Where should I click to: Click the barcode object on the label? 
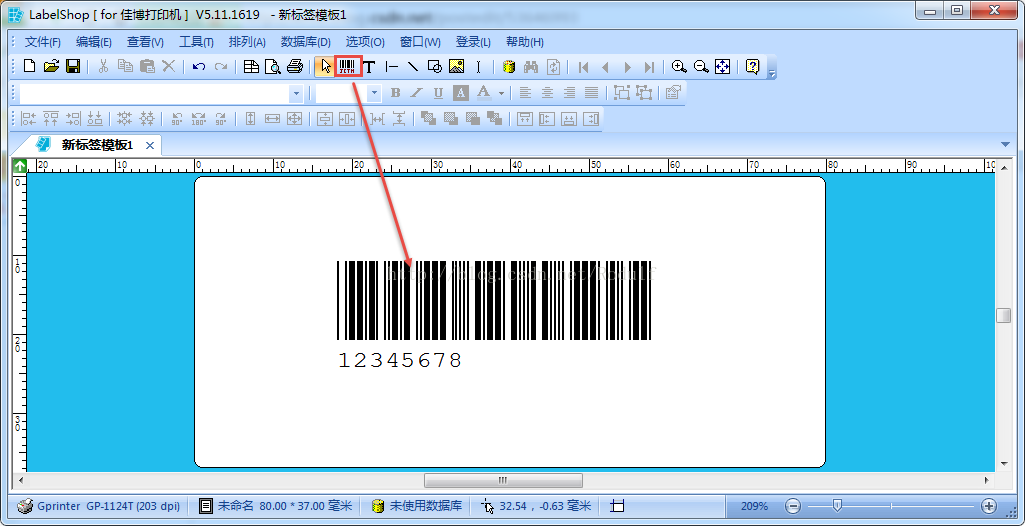(x=494, y=301)
